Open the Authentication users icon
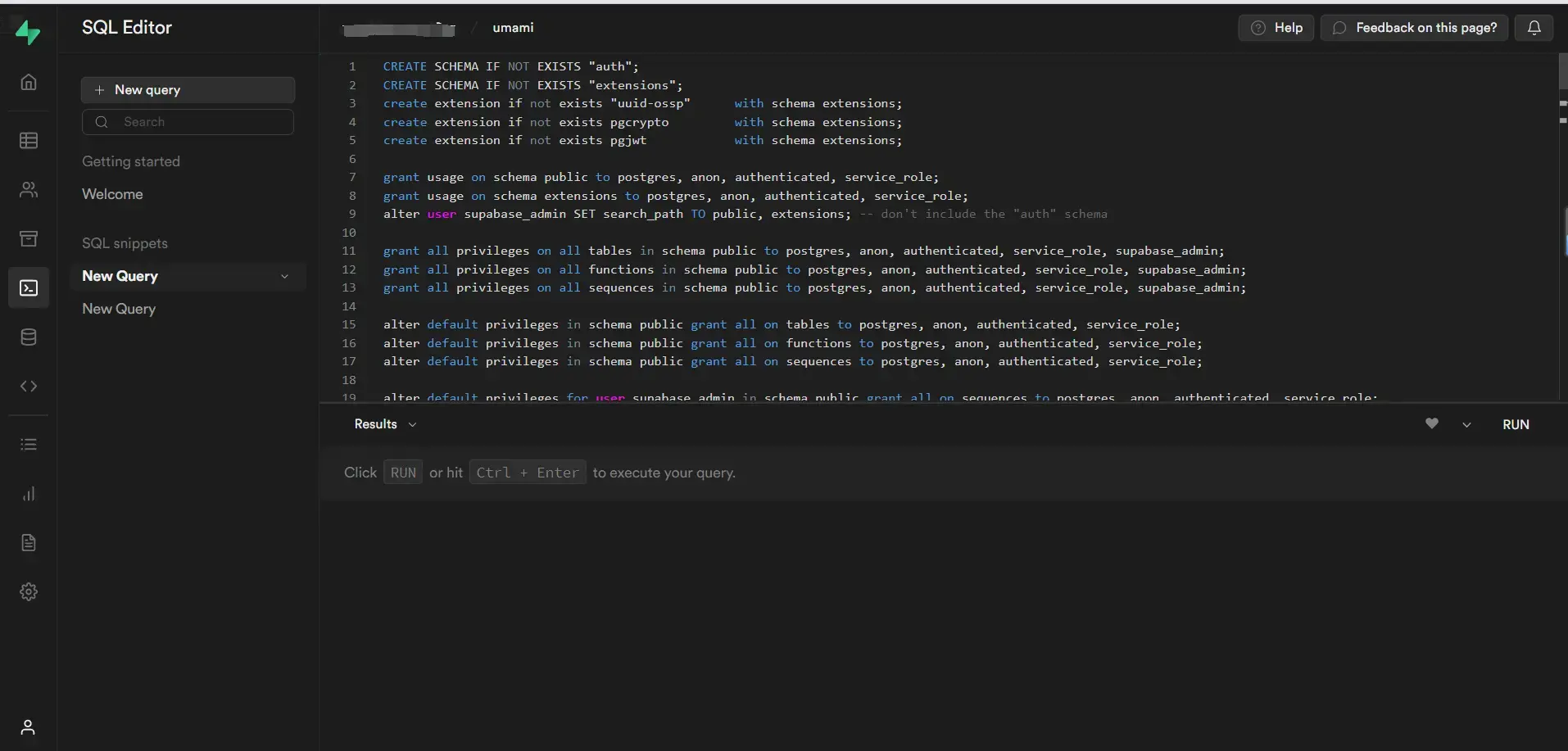Image resolution: width=1568 pixels, height=751 pixels. 29,190
